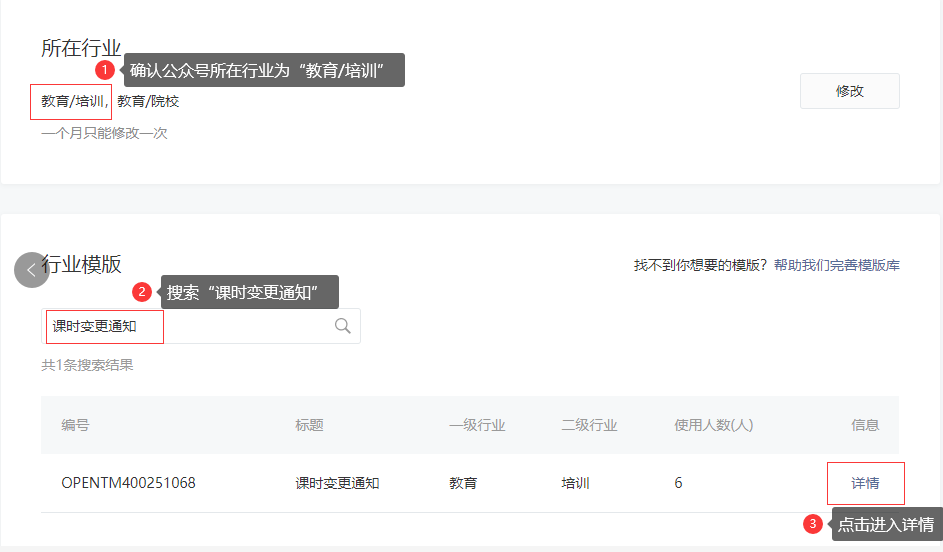943x552 pixels.
Task: Click the gray back arrow circle
Action: pyautogui.click(x=32, y=270)
